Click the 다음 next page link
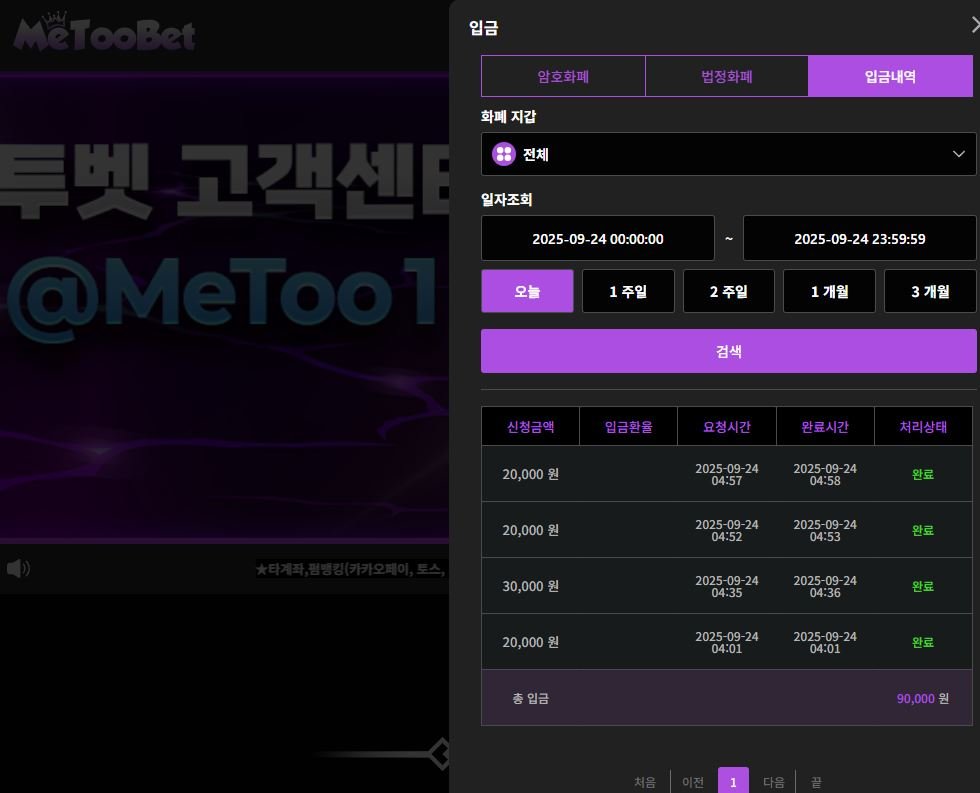 [773, 782]
